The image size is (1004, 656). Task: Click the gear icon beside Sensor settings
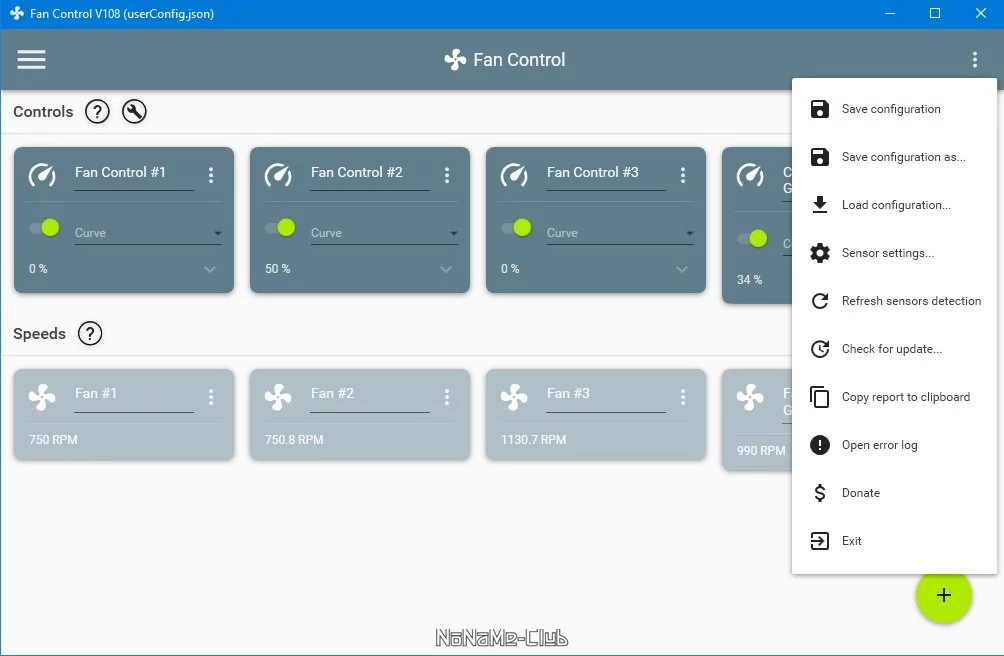click(820, 253)
